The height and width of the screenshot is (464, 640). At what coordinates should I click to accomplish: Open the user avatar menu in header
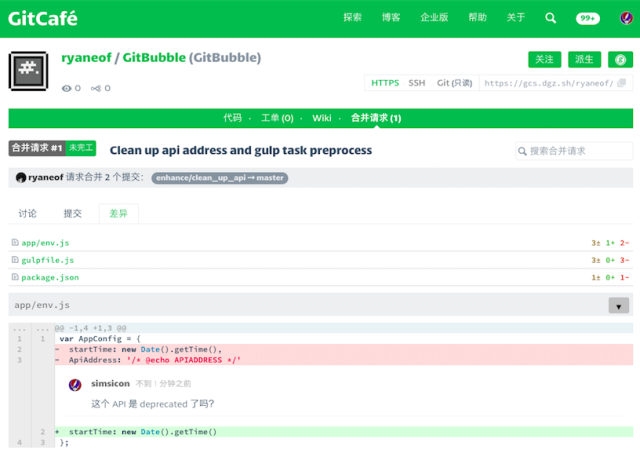tap(626, 18)
